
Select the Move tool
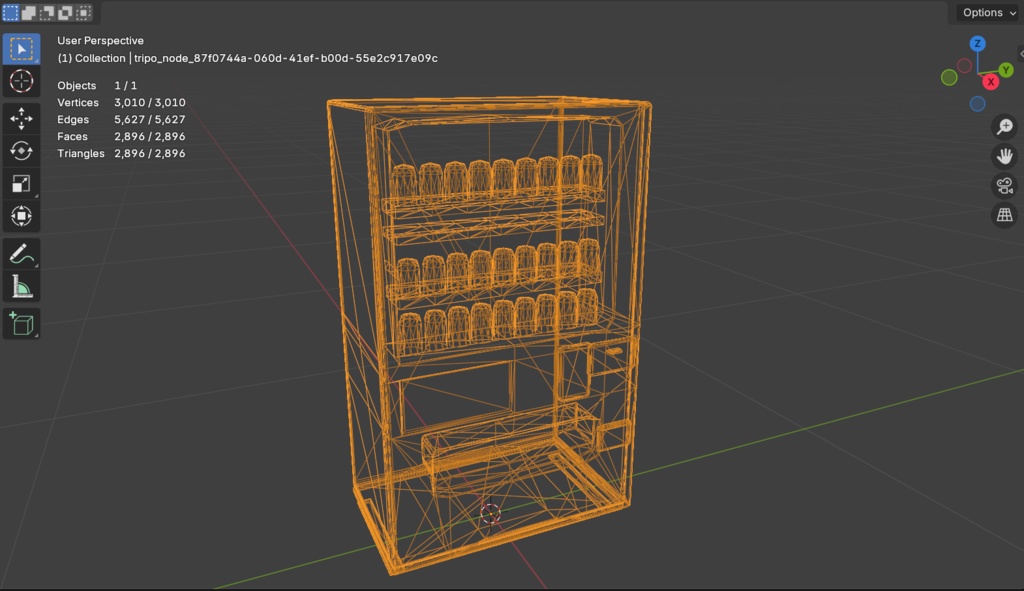20,118
